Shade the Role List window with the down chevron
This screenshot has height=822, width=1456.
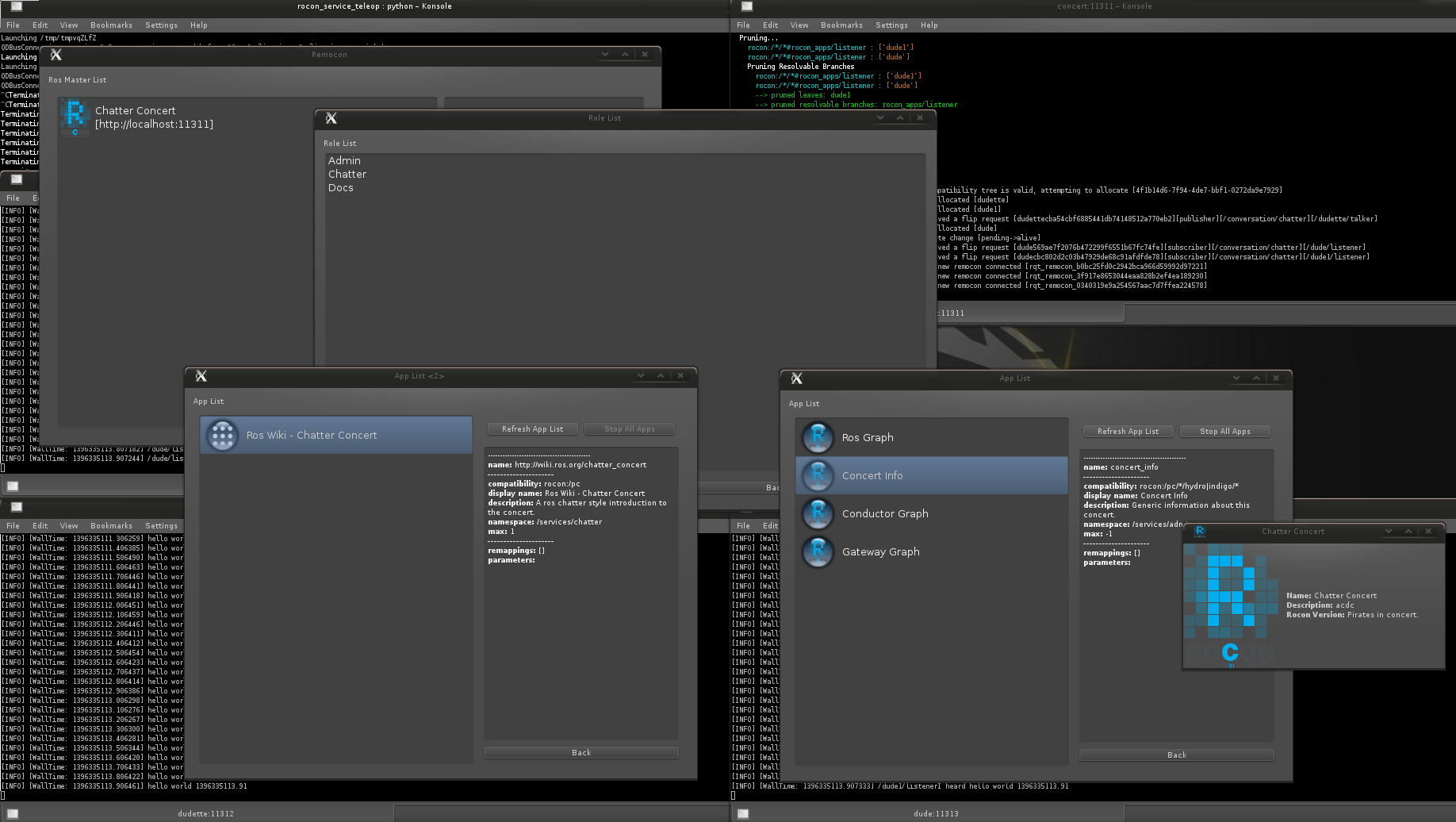tap(880, 117)
